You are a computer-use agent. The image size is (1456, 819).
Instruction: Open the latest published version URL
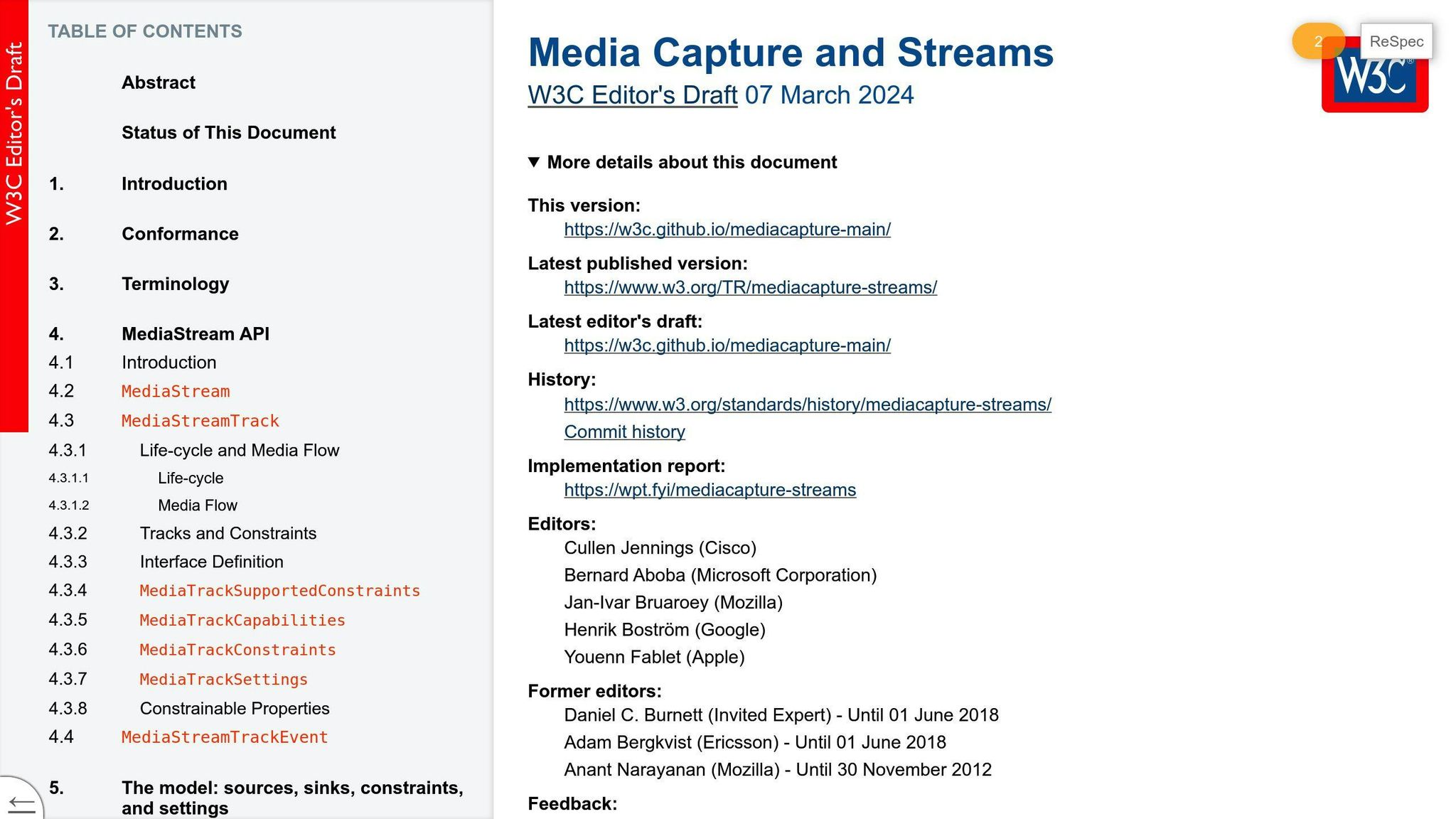point(750,287)
